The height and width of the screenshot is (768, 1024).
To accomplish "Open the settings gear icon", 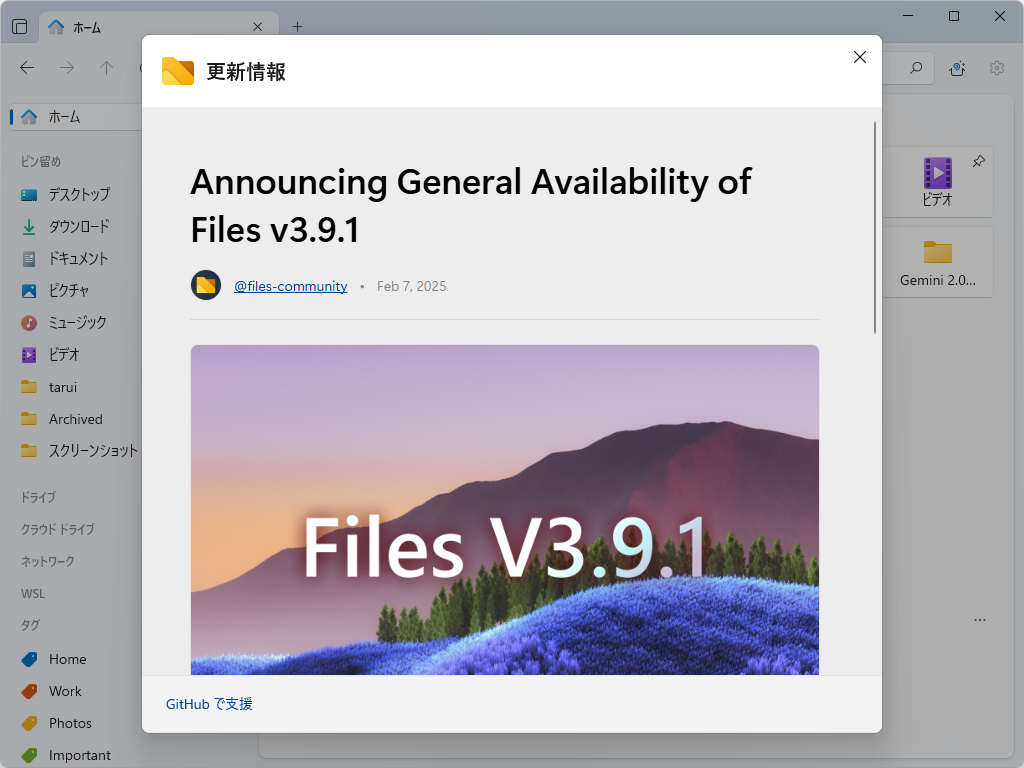I will 997,68.
